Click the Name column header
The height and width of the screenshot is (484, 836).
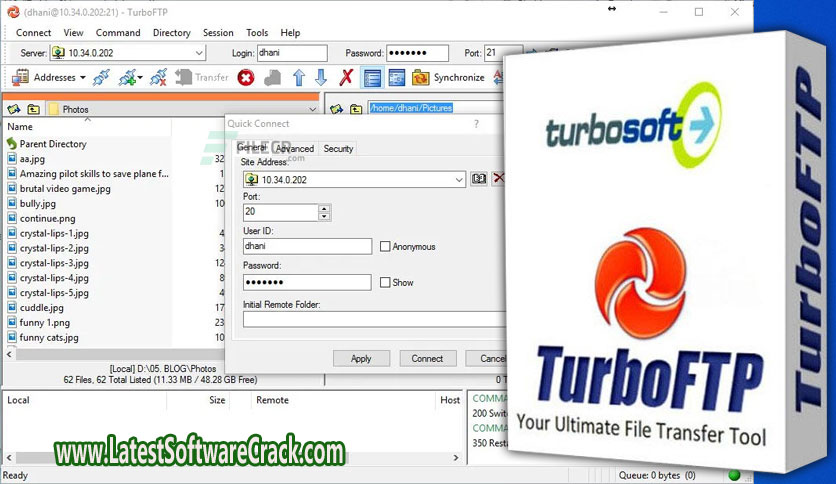click(x=88, y=127)
